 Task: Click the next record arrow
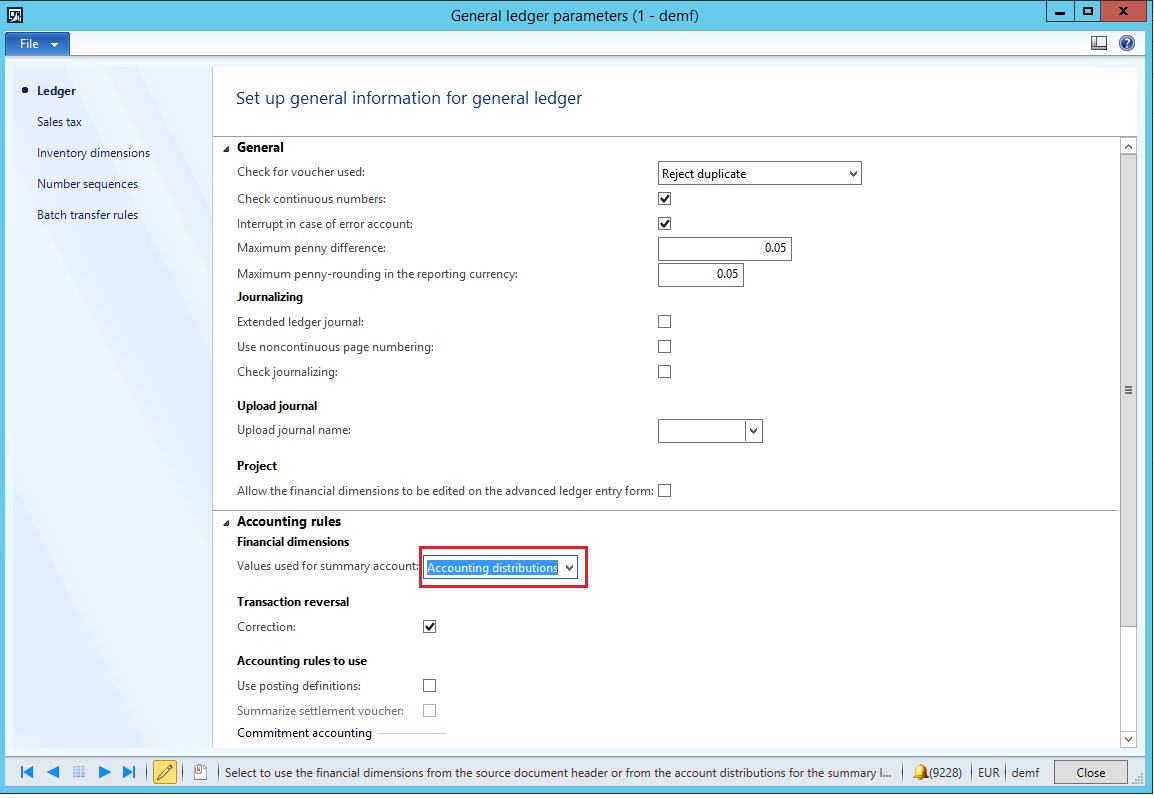(104, 772)
